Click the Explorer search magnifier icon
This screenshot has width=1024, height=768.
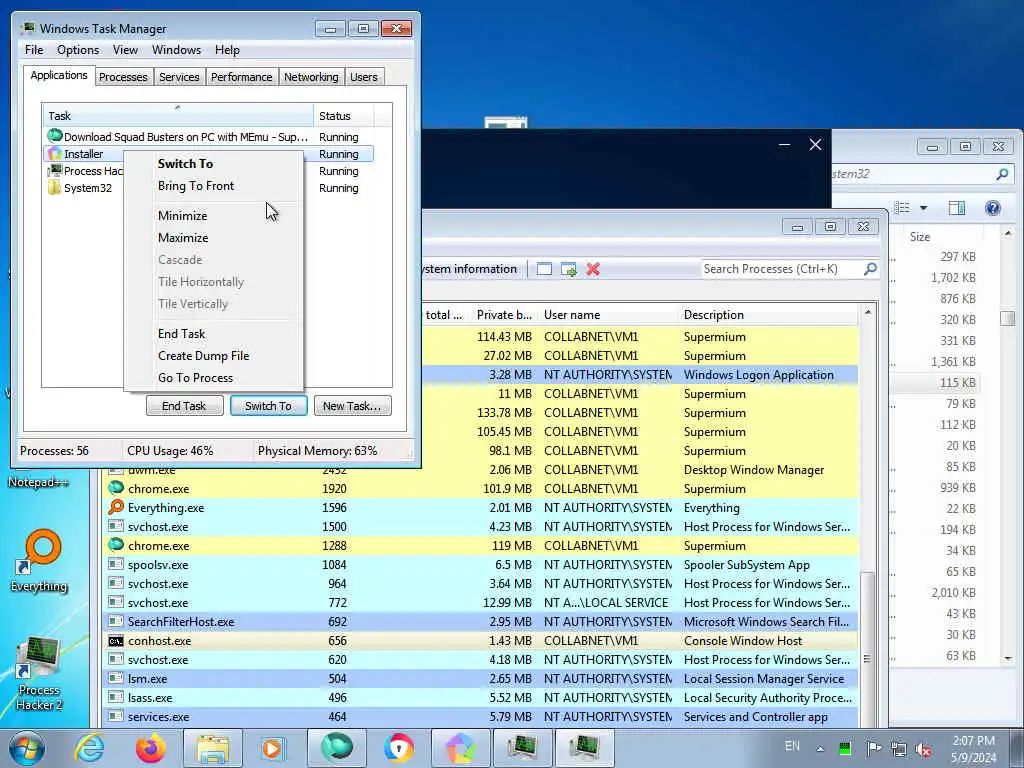tap(1002, 174)
